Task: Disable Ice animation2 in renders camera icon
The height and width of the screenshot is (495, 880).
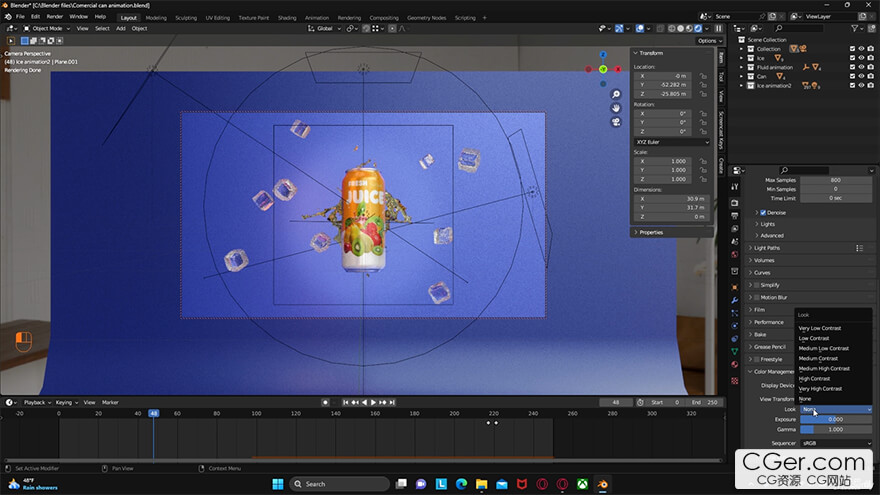Action: pyautogui.click(x=870, y=85)
